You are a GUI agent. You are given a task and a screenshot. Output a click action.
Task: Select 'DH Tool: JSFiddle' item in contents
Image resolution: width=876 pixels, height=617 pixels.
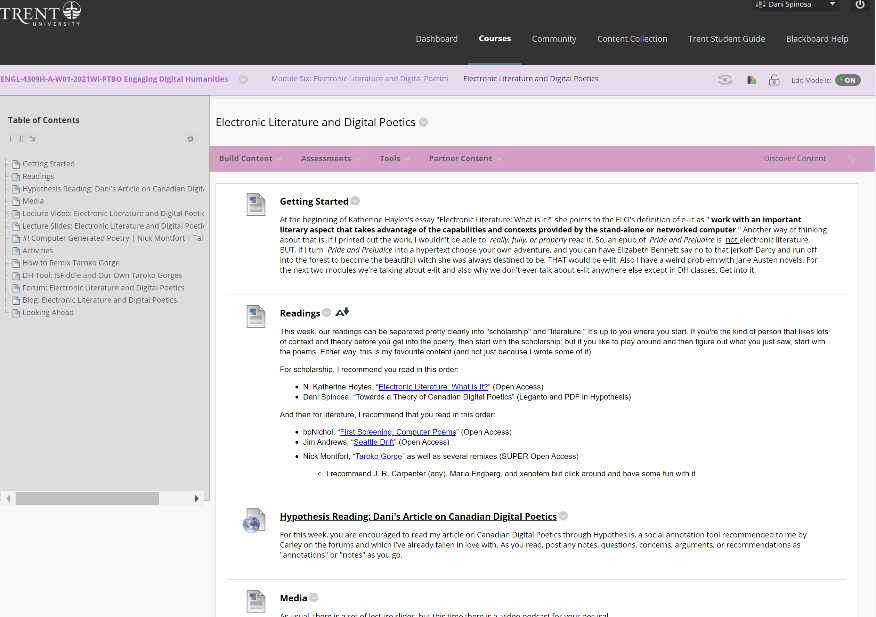pyautogui.click(x=102, y=276)
